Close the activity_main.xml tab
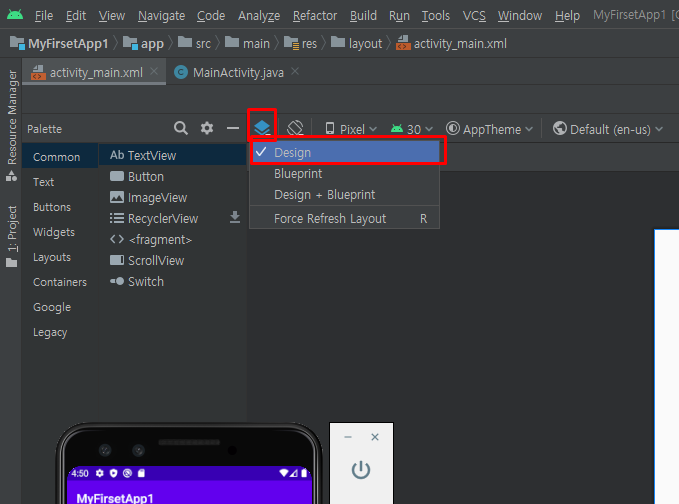679x504 pixels. tap(154, 71)
